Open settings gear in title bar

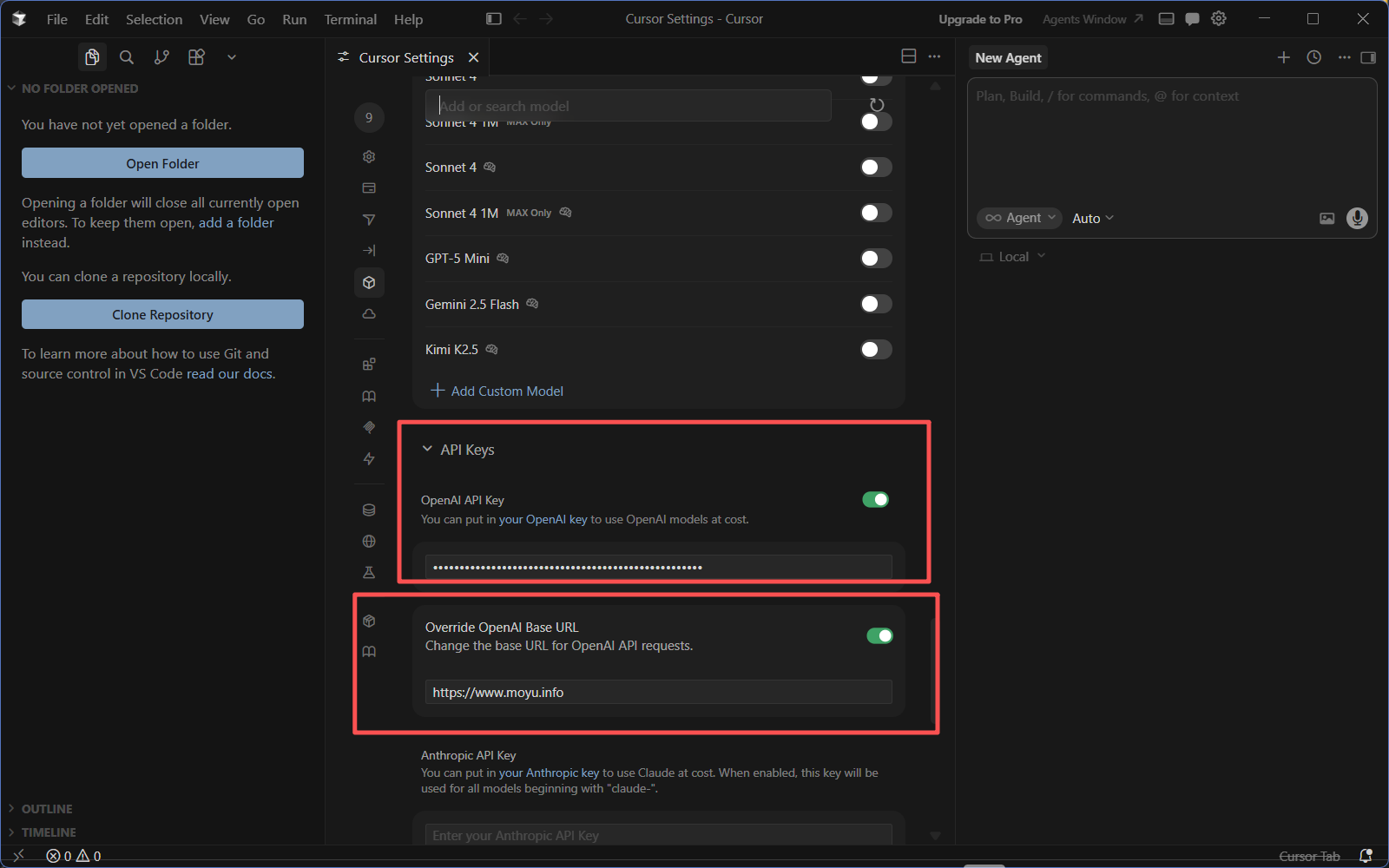[1219, 19]
